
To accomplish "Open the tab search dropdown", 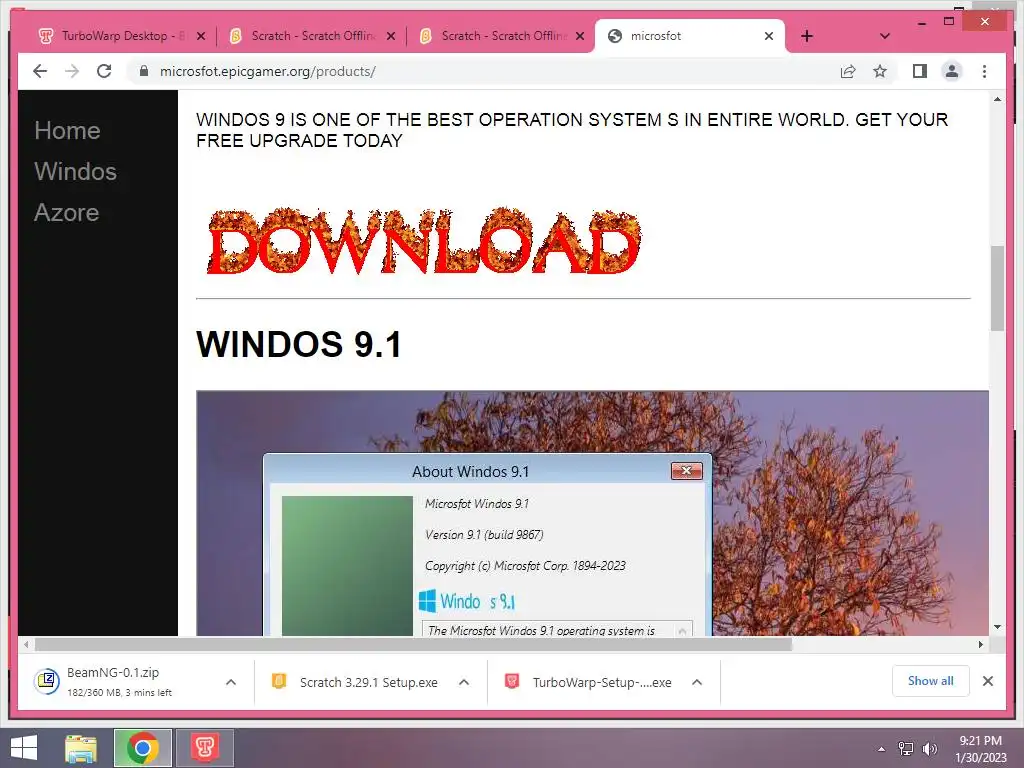I will pos(885,36).
